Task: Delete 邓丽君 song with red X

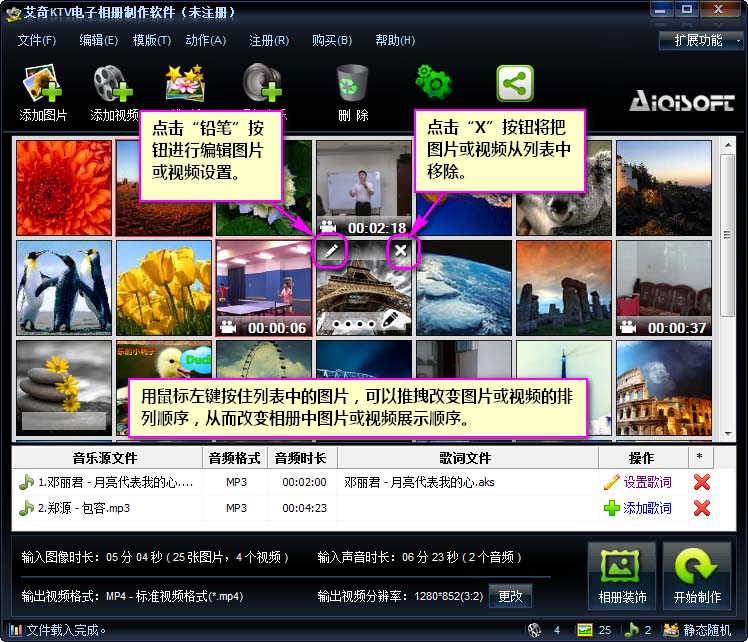Action: tap(701, 482)
